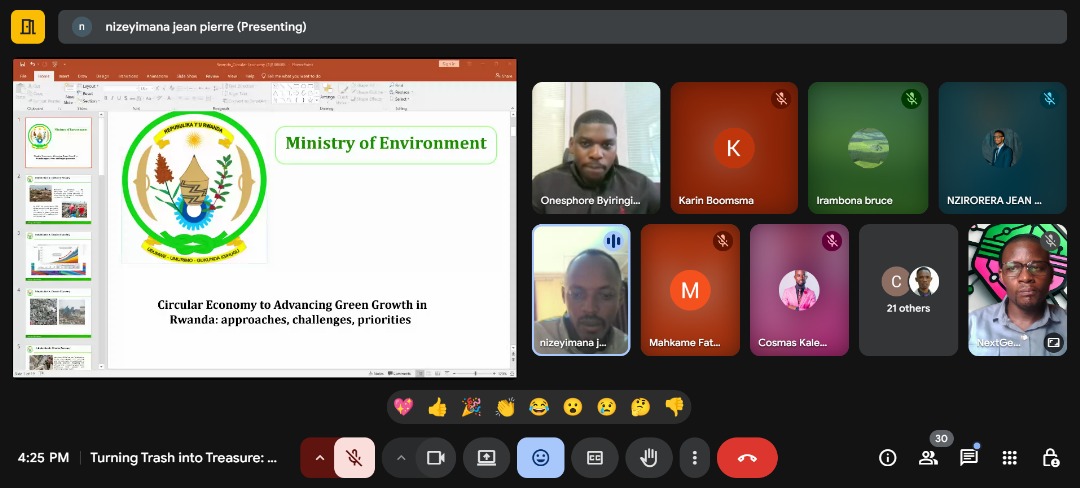Select slide 3 thumbnail with chart

[59, 255]
